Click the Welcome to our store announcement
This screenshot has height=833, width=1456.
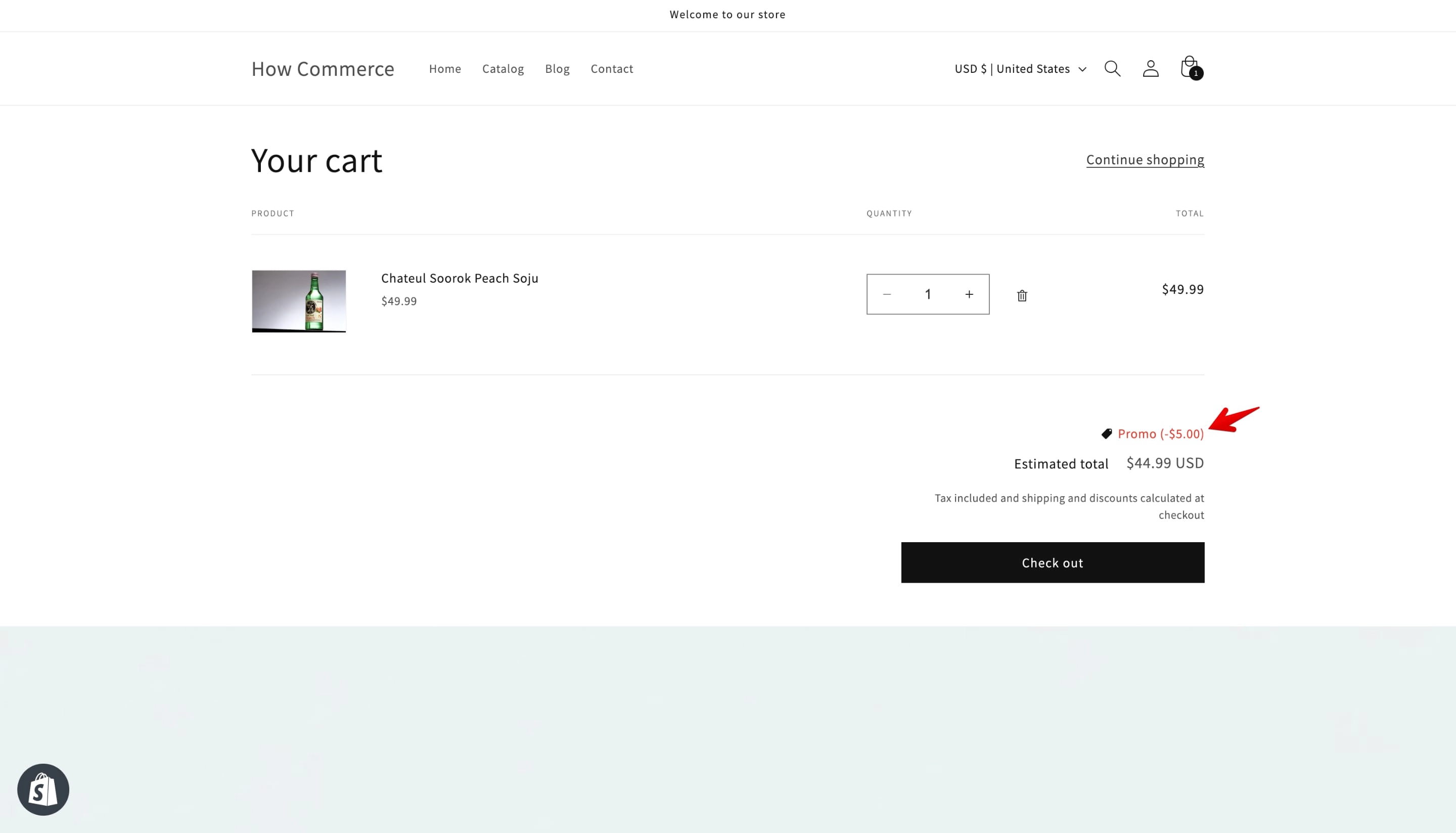(727, 14)
